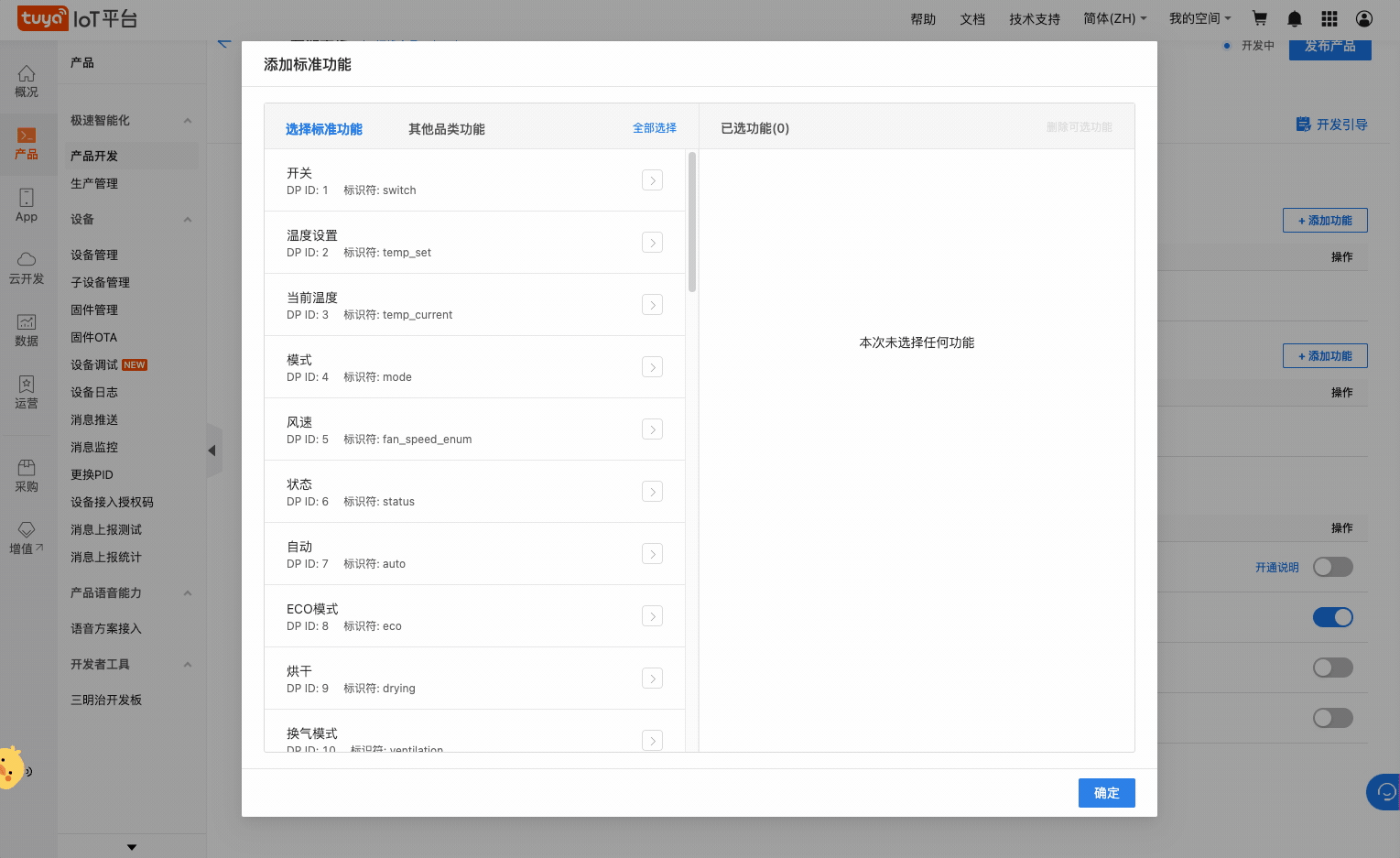This screenshot has width=1400, height=858.
Task: Select the 云开发 cloud development icon
Action: [27, 268]
